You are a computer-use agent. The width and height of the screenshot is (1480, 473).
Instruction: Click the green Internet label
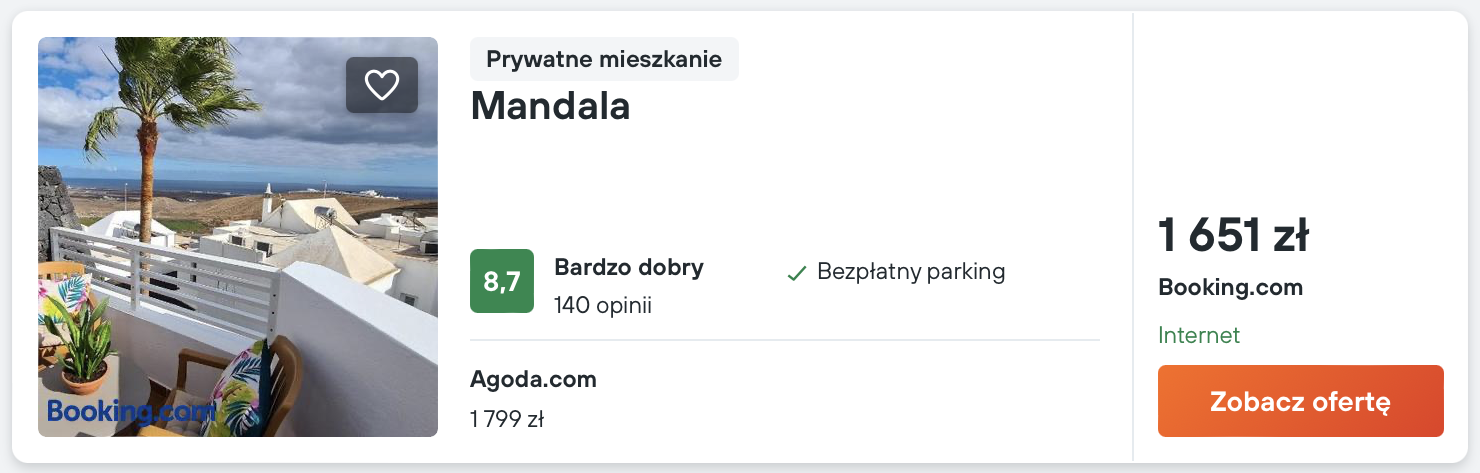(1199, 335)
